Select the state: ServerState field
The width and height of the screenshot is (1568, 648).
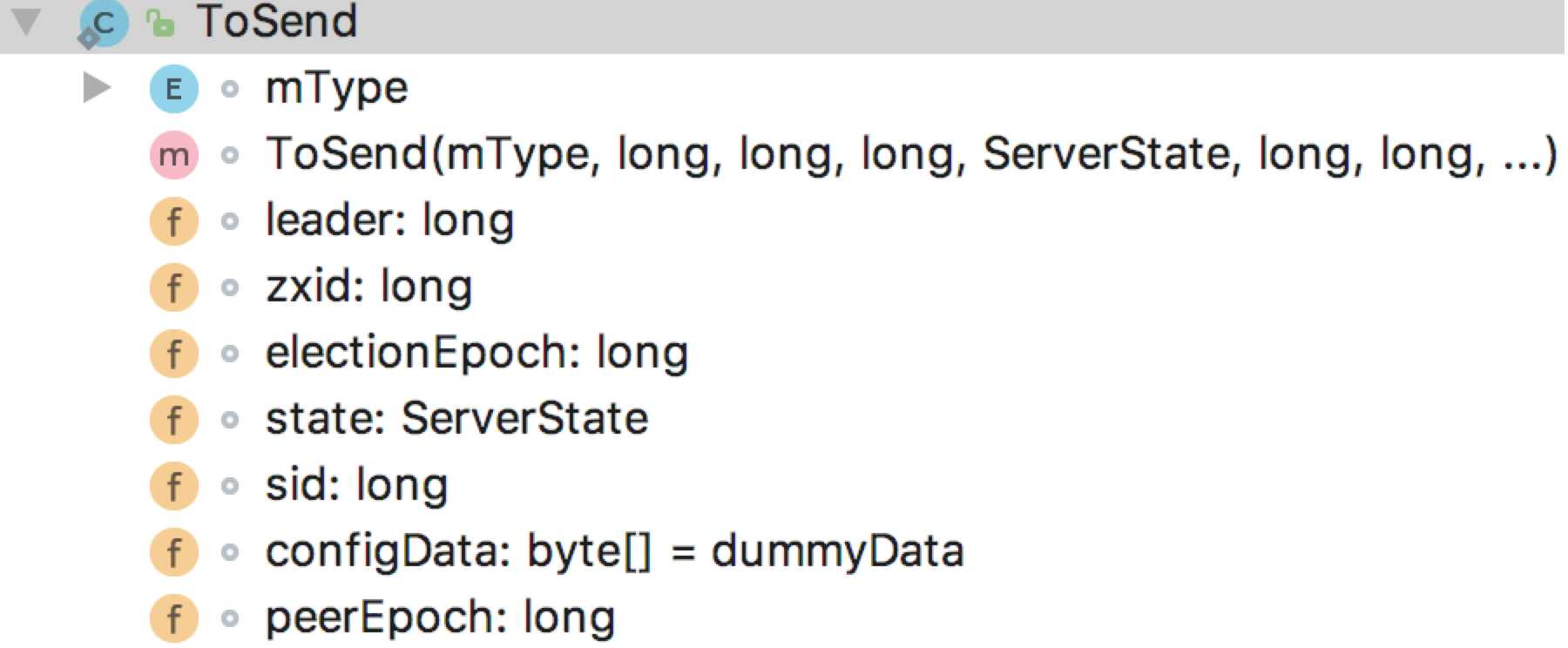[456, 420]
